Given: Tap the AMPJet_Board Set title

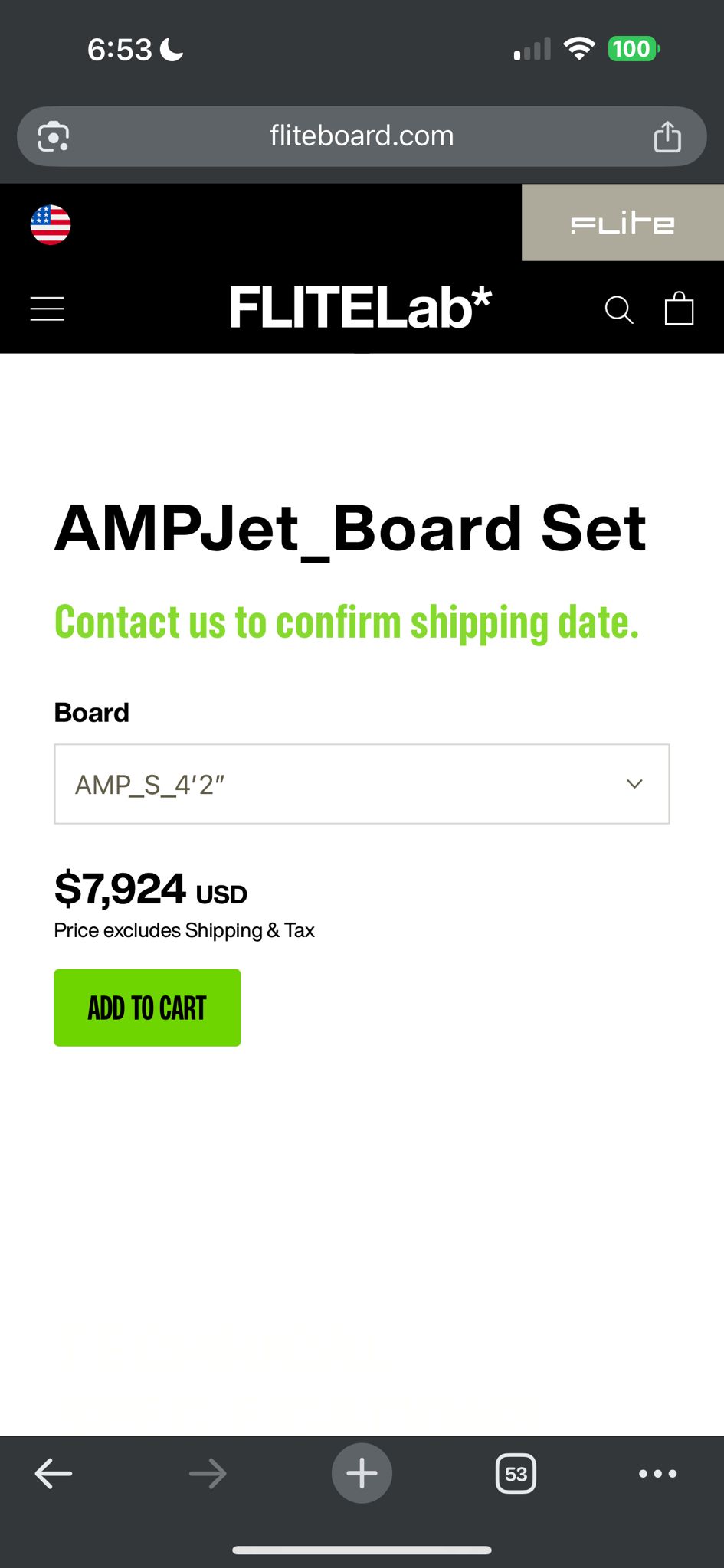Looking at the screenshot, I should pos(350,529).
